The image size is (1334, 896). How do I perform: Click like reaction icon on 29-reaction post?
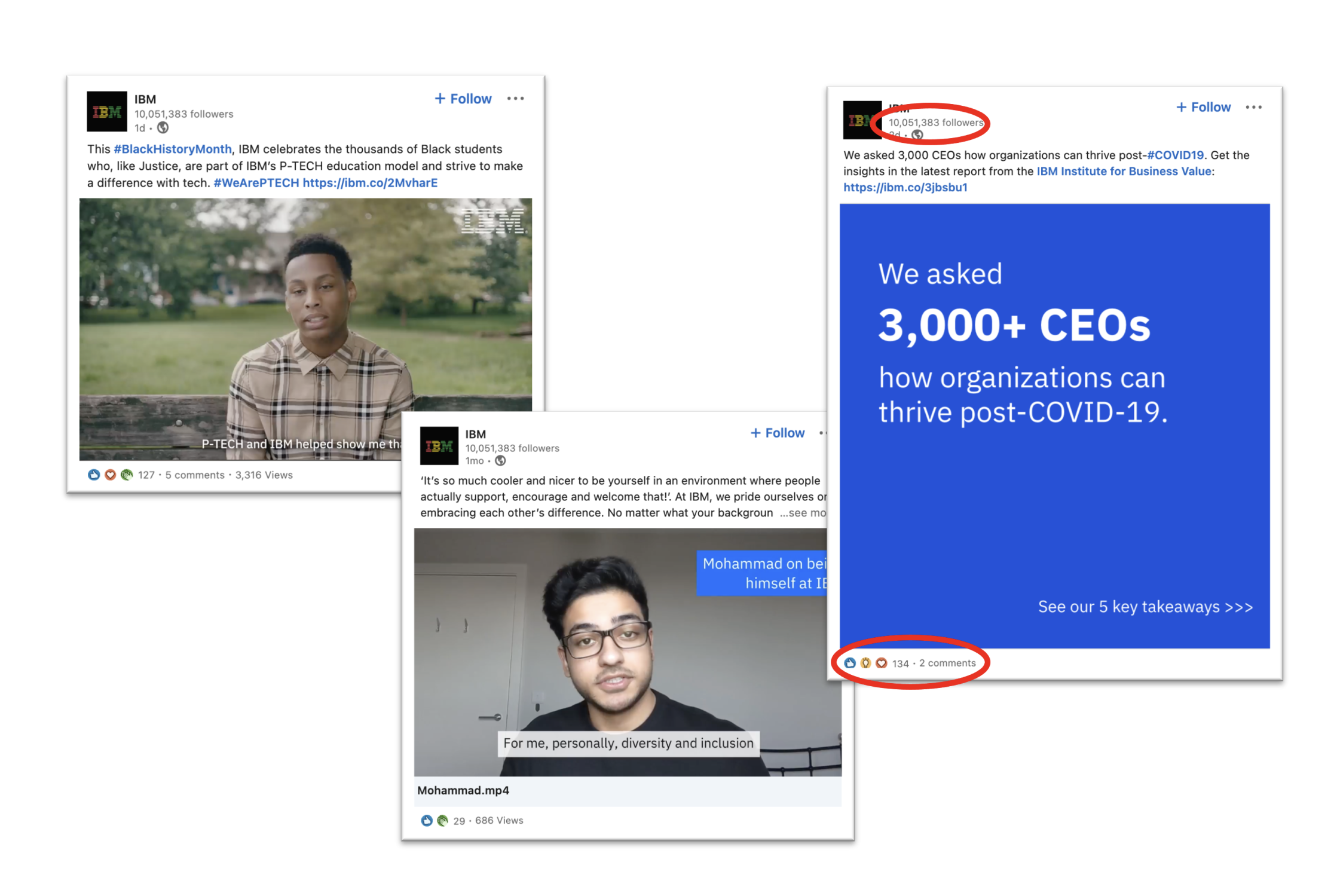click(427, 821)
